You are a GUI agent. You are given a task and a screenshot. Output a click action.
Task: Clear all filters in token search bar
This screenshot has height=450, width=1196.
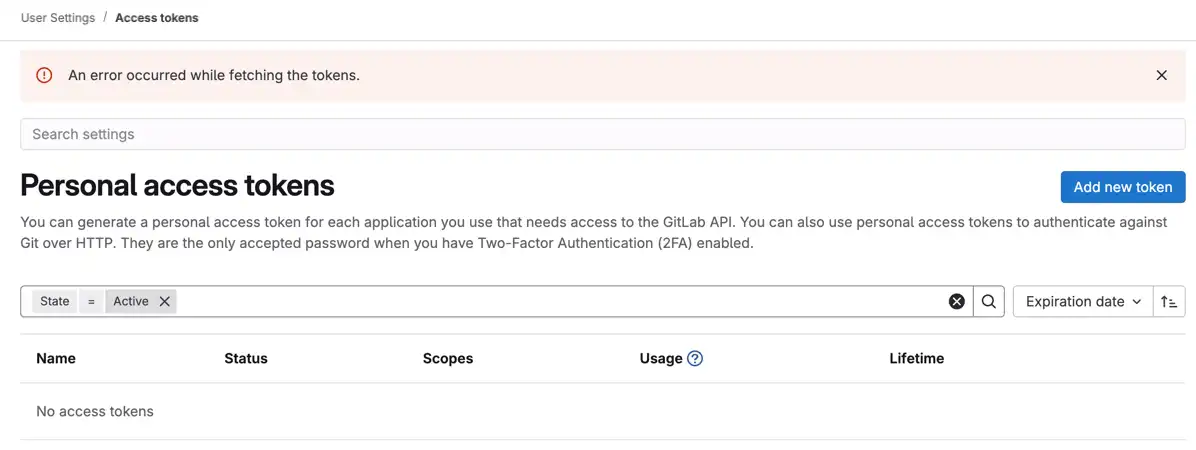coord(957,301)
